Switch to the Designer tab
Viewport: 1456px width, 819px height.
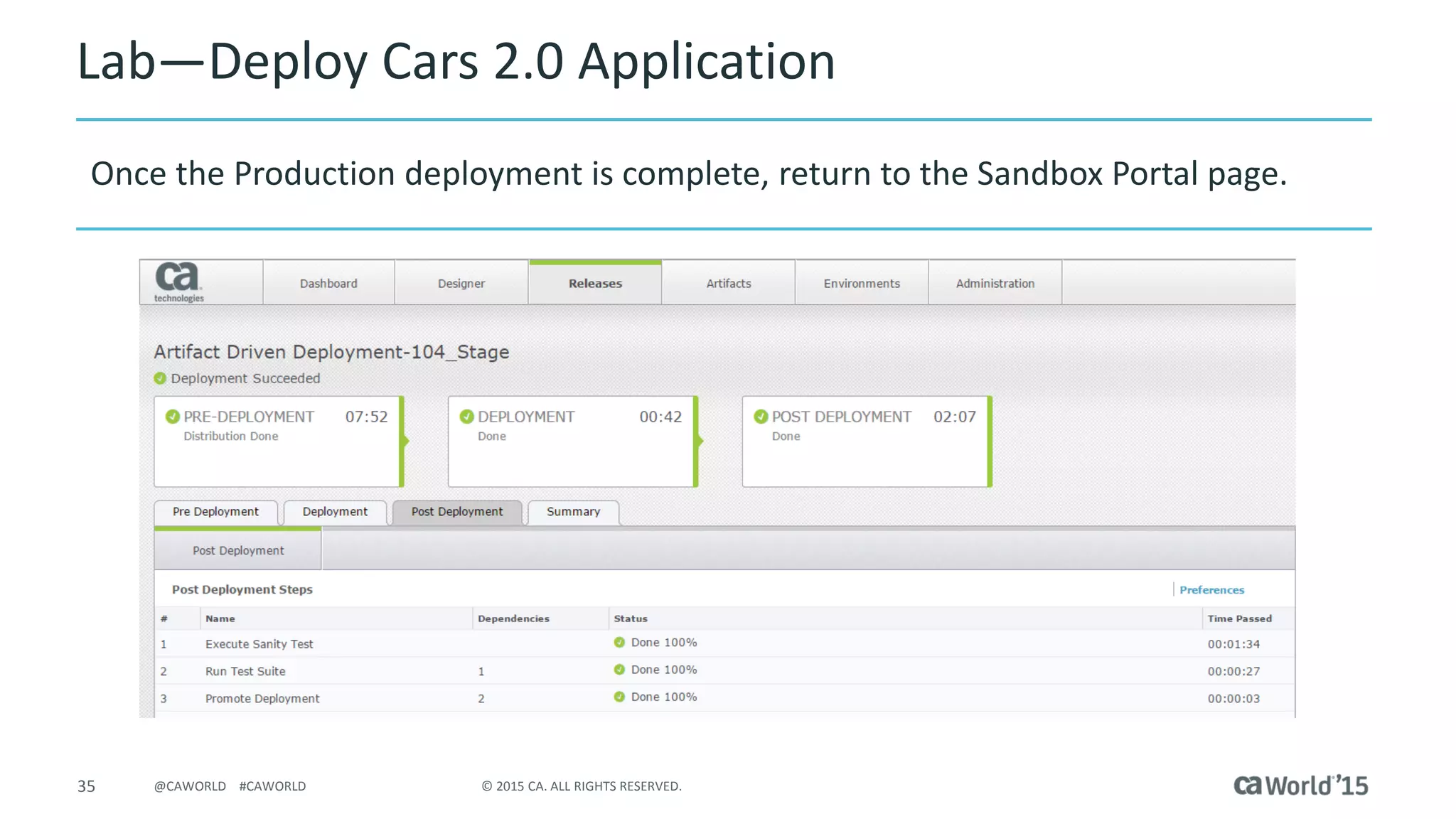pos(461,283)
